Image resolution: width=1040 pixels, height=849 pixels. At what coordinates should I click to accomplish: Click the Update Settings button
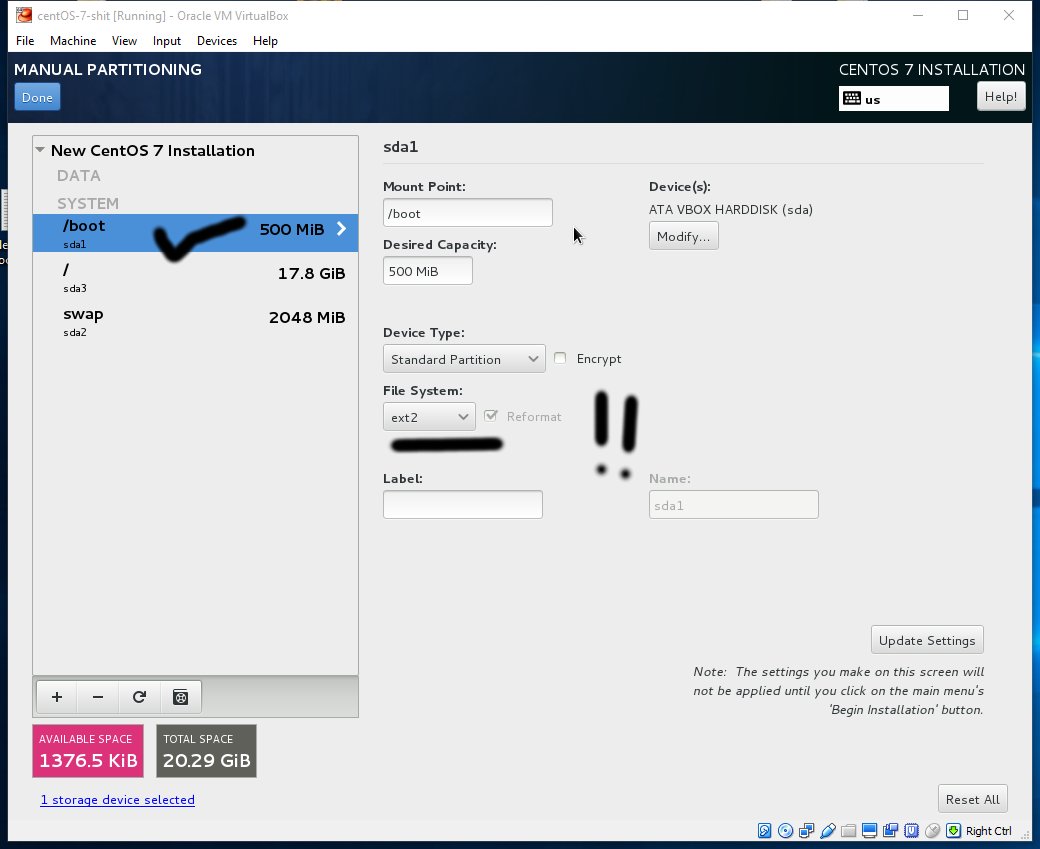click(x=927, y=640)
